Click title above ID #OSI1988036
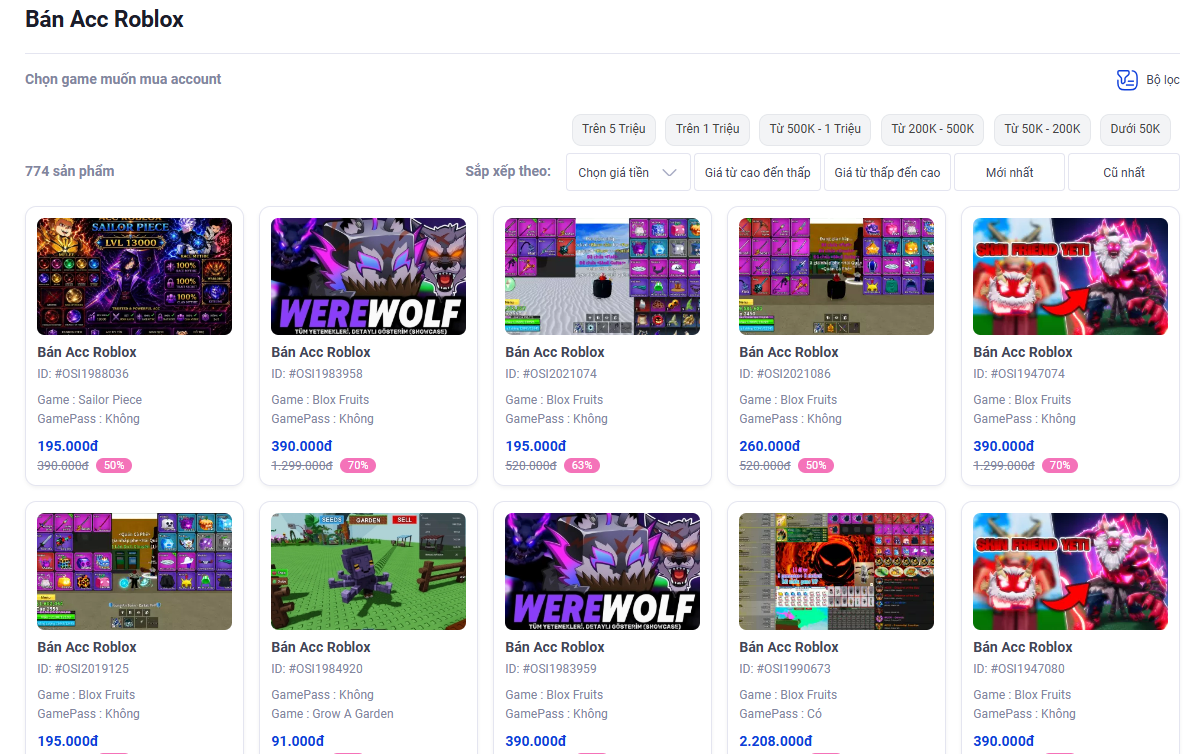Image resolution: width=1192 pixels, height=754 pixels. 87,352
